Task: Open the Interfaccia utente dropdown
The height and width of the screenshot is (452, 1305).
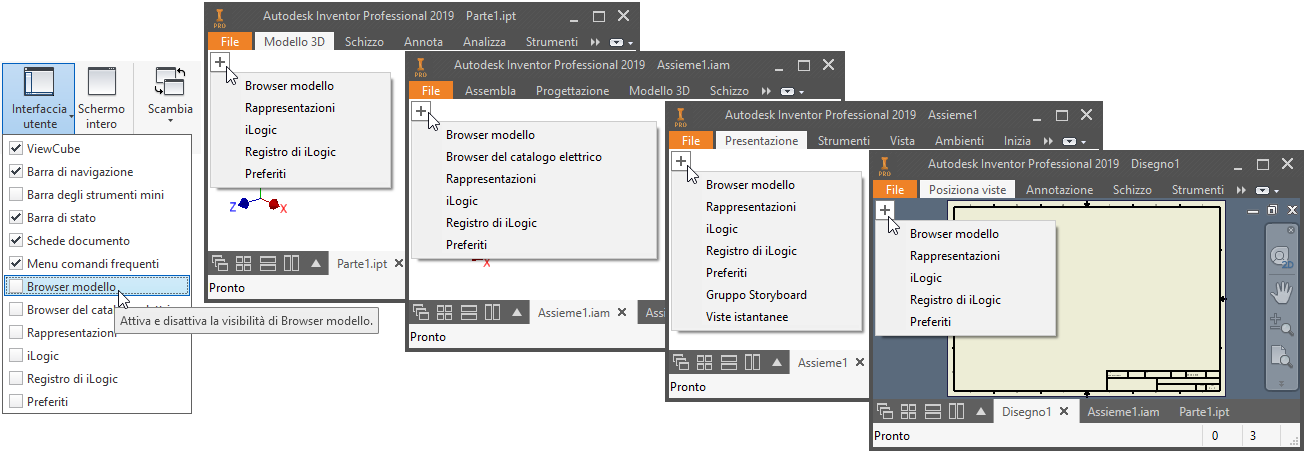Action: tap(39, 99)
